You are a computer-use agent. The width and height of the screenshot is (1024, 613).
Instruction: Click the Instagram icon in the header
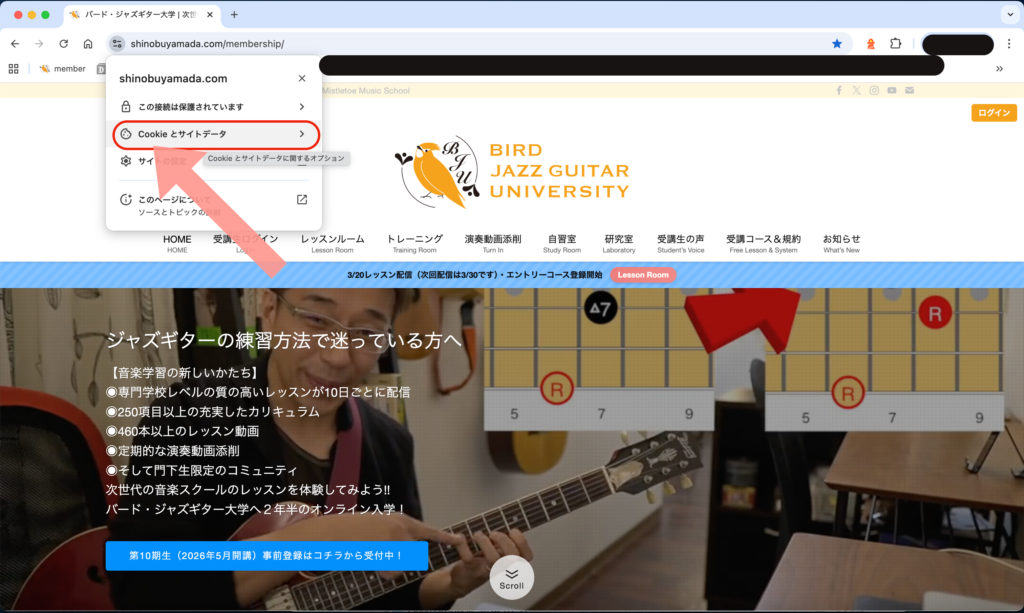[x=874, y=91]
